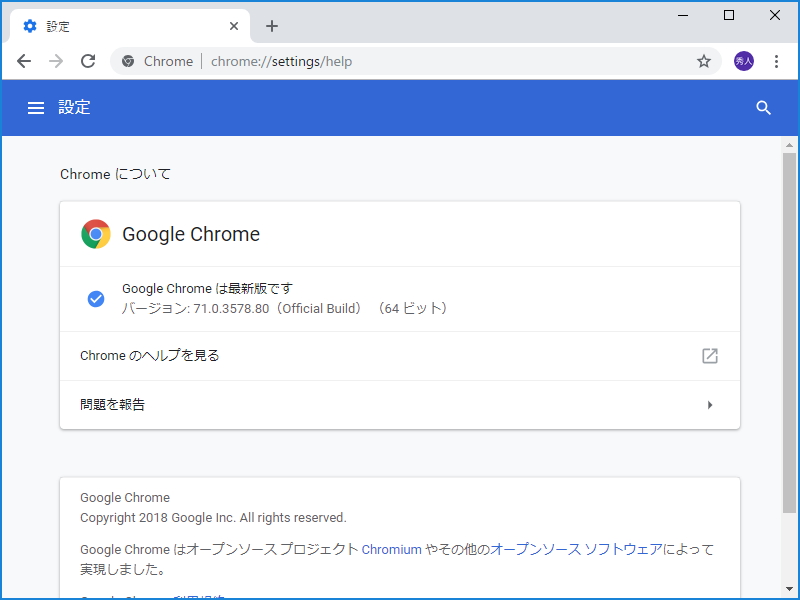The width and height of the screenshot is (800, 600).
Task: Click the Google Chrome logo icon
Action: (x=95, y=233)
